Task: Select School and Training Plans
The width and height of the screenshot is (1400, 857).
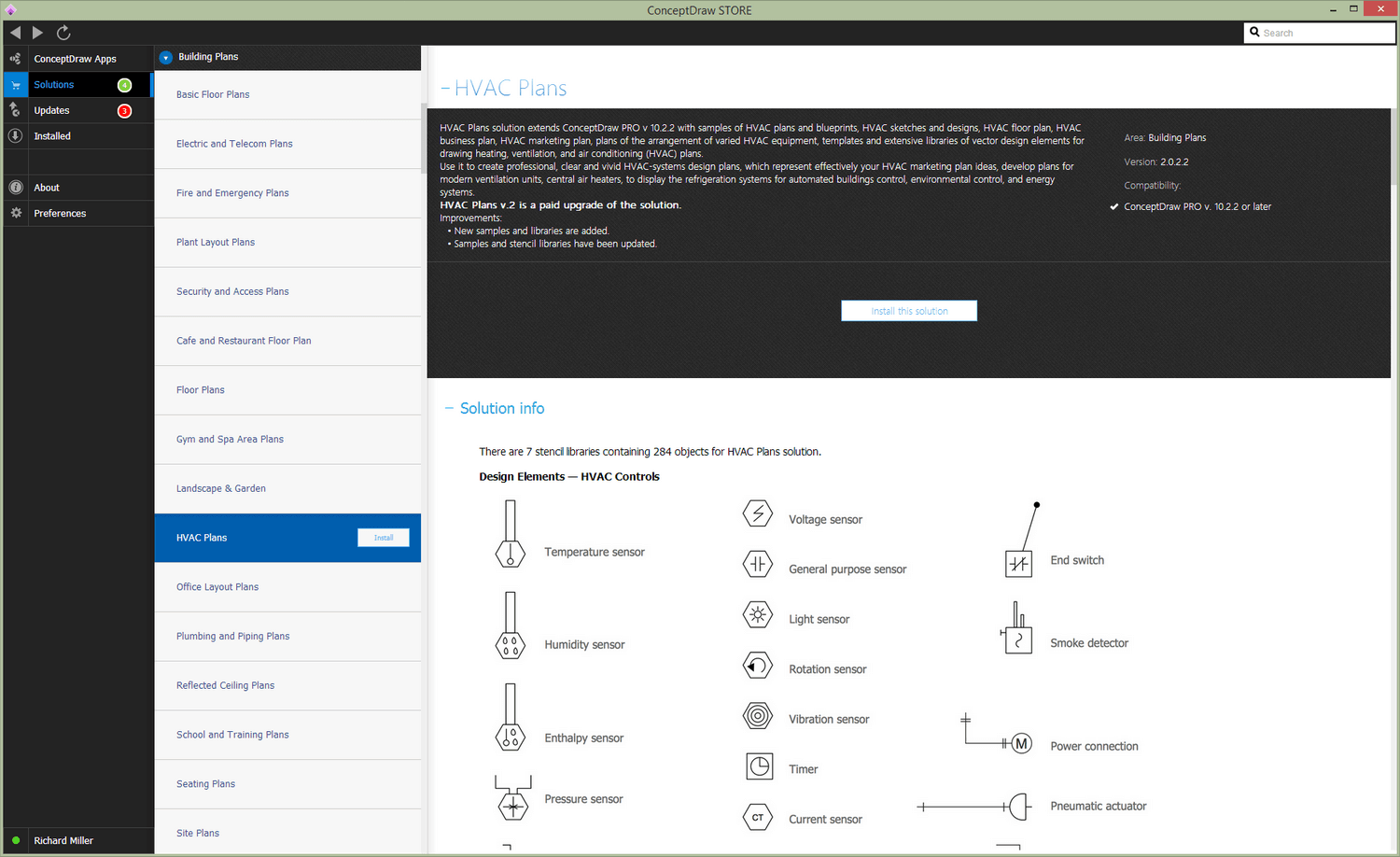Action: tap(287, 735)
